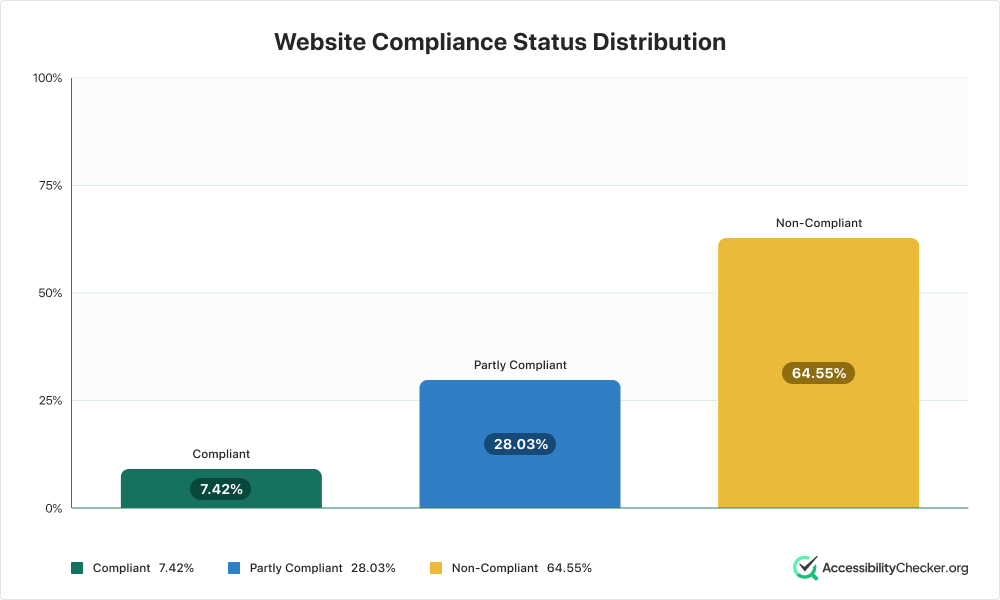Select the yellow Non-Compliant bar

[x=818, y=373]
